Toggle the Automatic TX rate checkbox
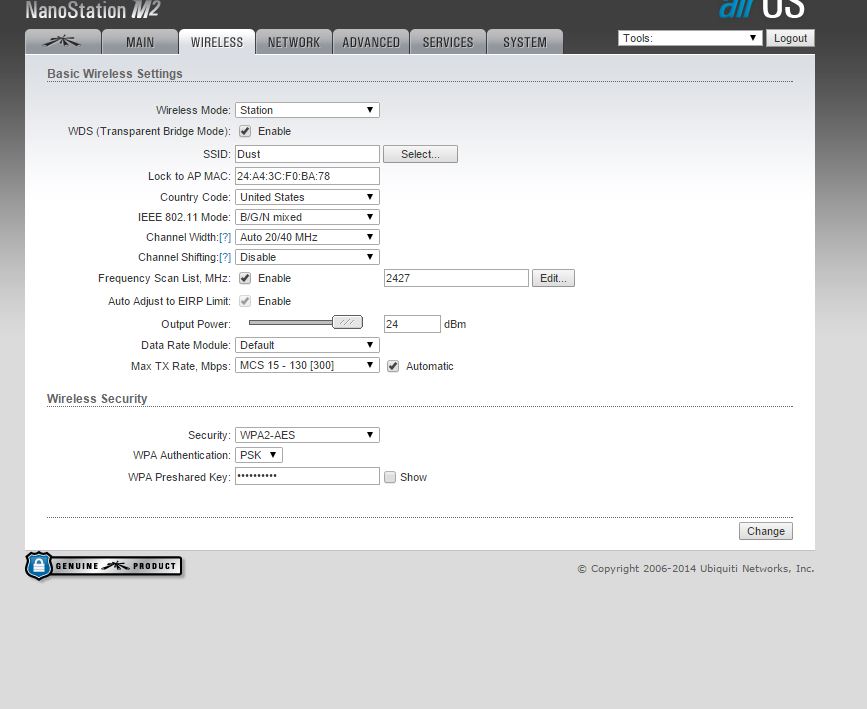The image size is (867, 709). 393,366
